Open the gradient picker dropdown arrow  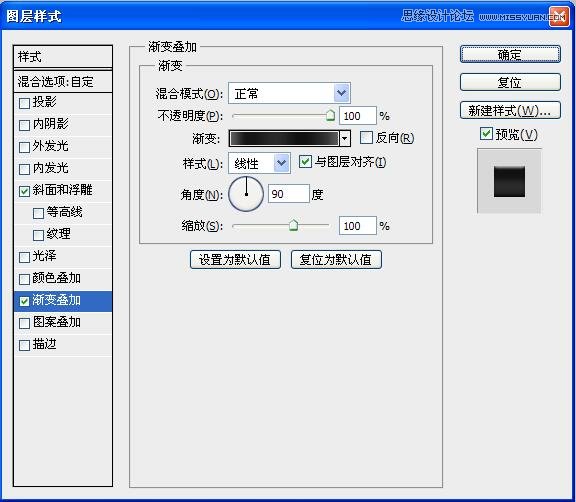pyautogui.click(x=345, y=138)
